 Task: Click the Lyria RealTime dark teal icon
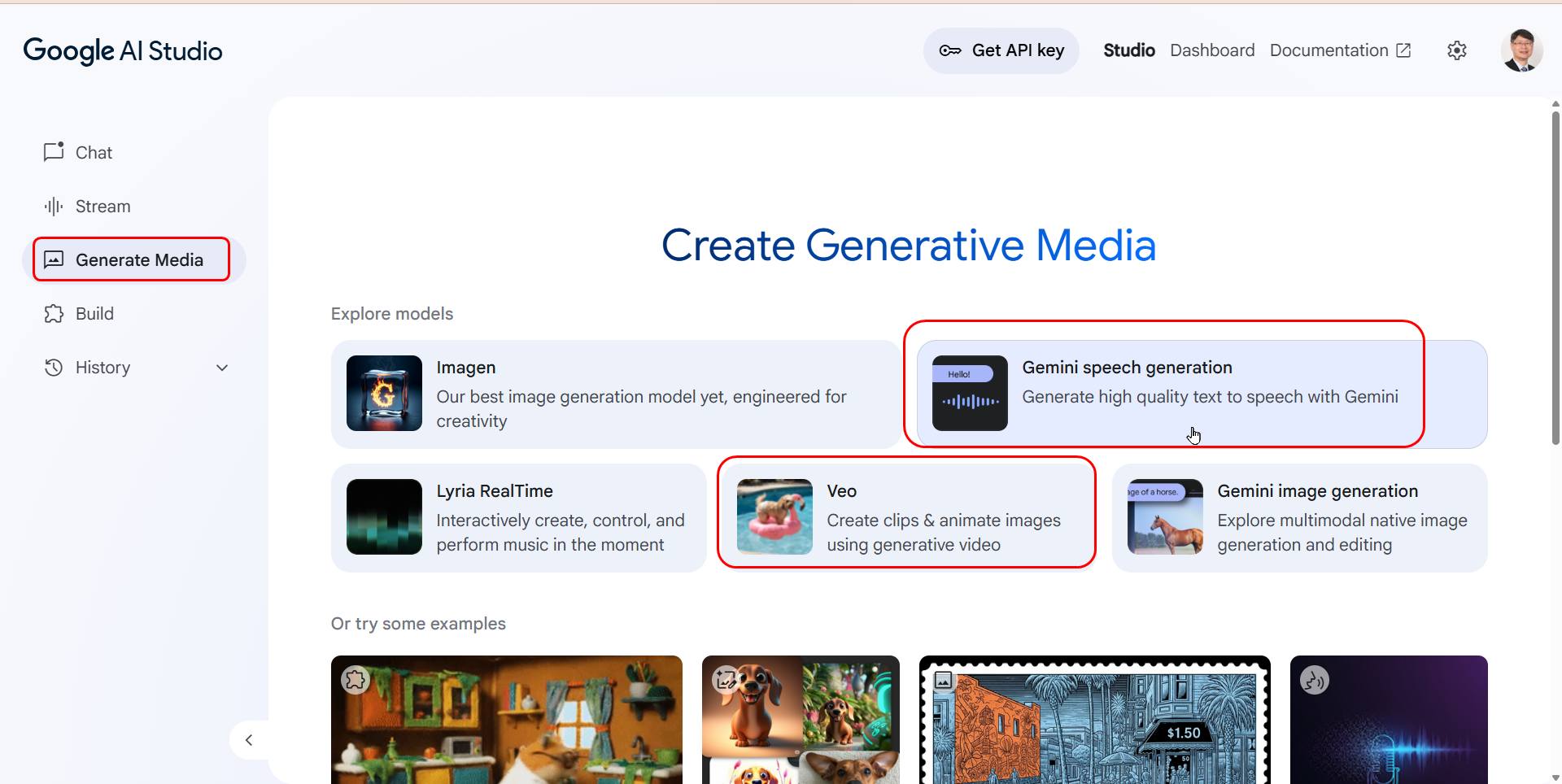click(384, 516)
